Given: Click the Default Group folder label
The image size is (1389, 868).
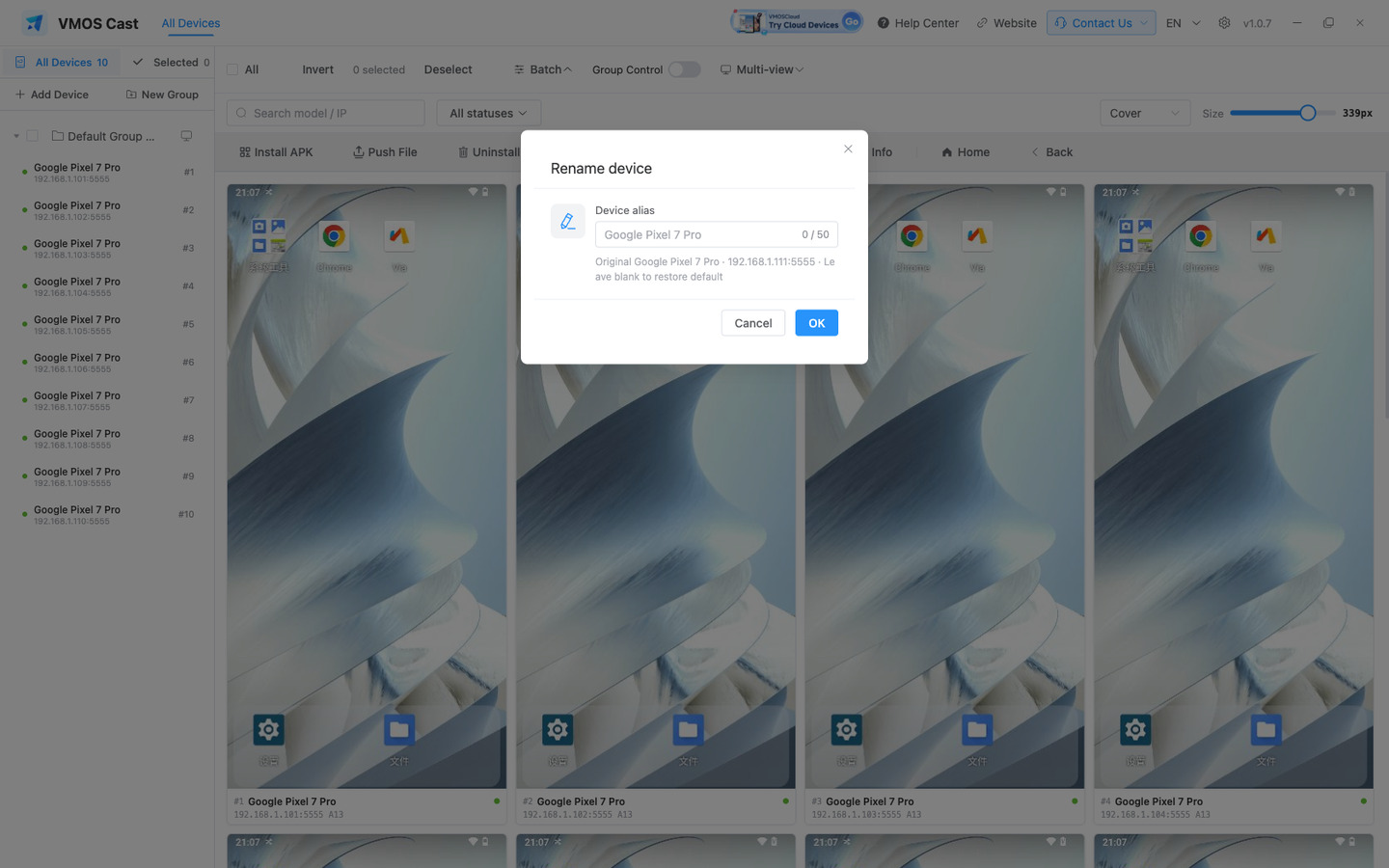Looking at the screenshot, I should [103, 136].
